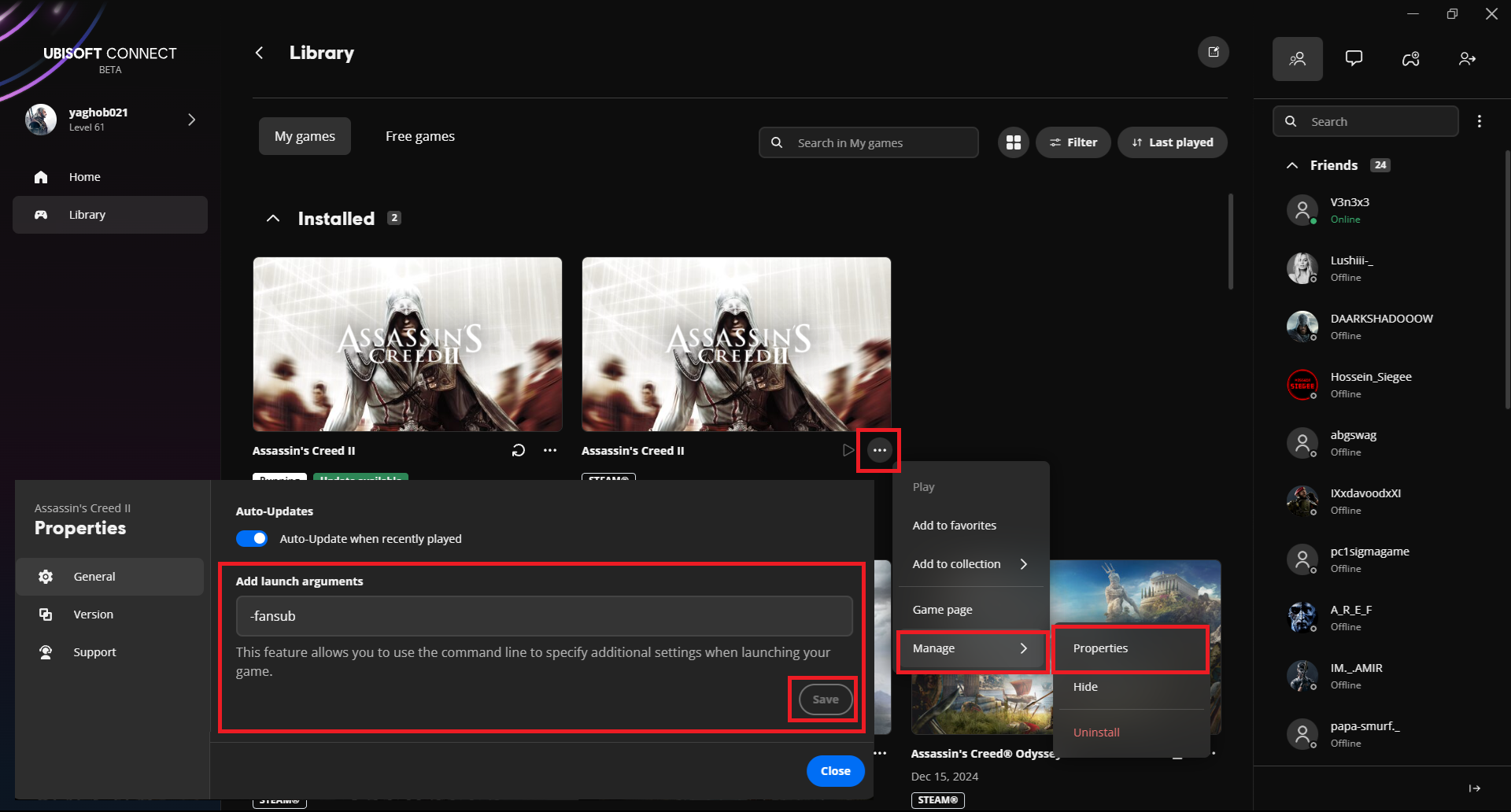
Task: Collapse the Installed section
Action: pyautogui.click(x=273, y=219)
